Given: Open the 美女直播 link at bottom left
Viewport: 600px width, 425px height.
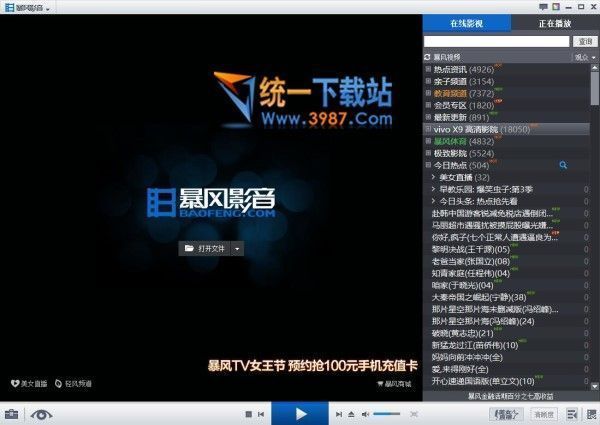Looking at the screenshot, I should coord(29,383).
